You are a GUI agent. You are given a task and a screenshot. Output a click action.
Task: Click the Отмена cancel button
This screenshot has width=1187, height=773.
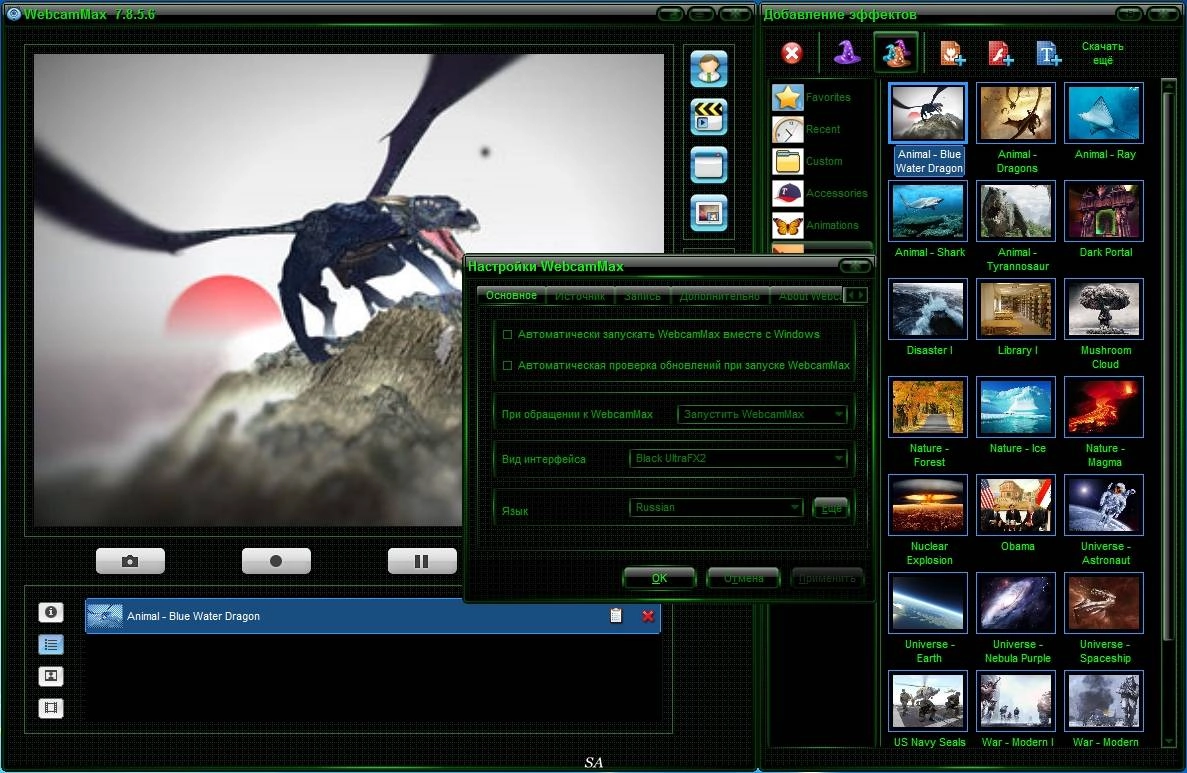(x=743, y=578)
